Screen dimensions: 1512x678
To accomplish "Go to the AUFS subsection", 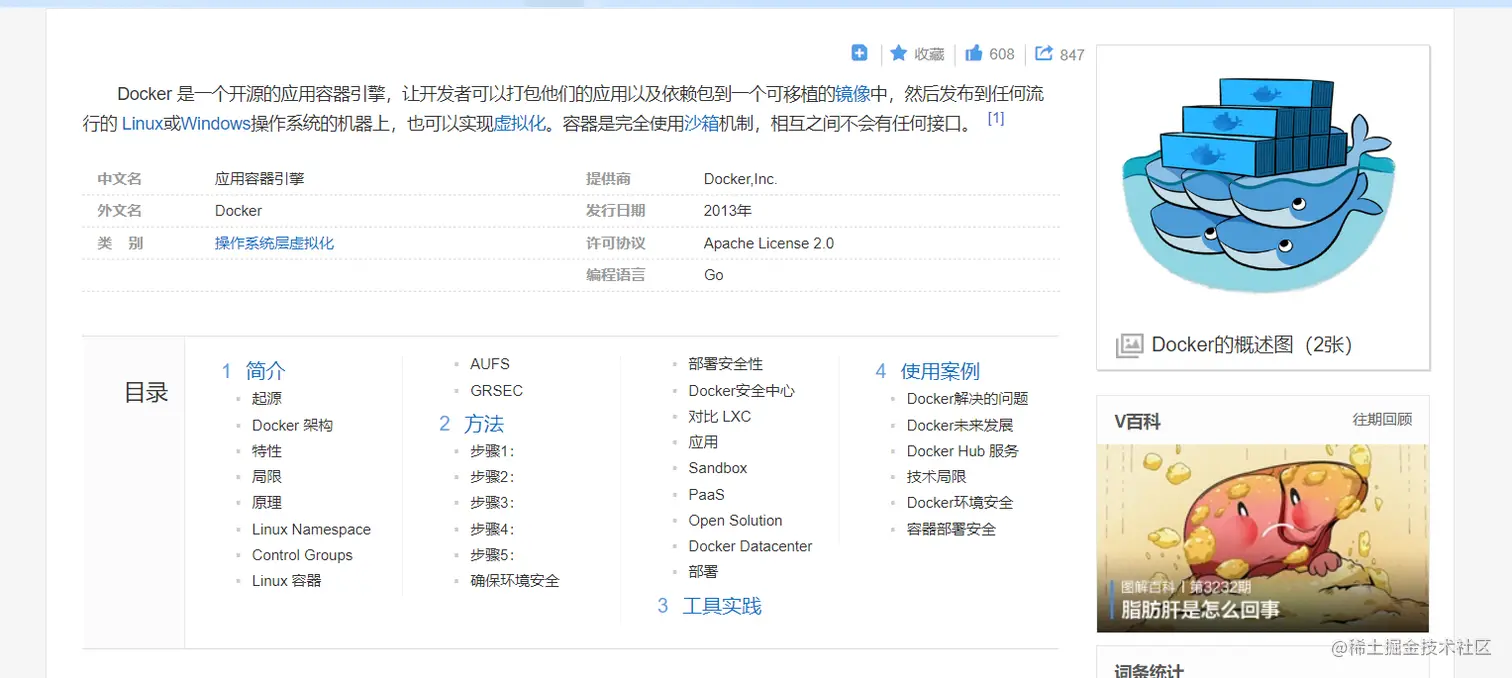I will [490, 364].
